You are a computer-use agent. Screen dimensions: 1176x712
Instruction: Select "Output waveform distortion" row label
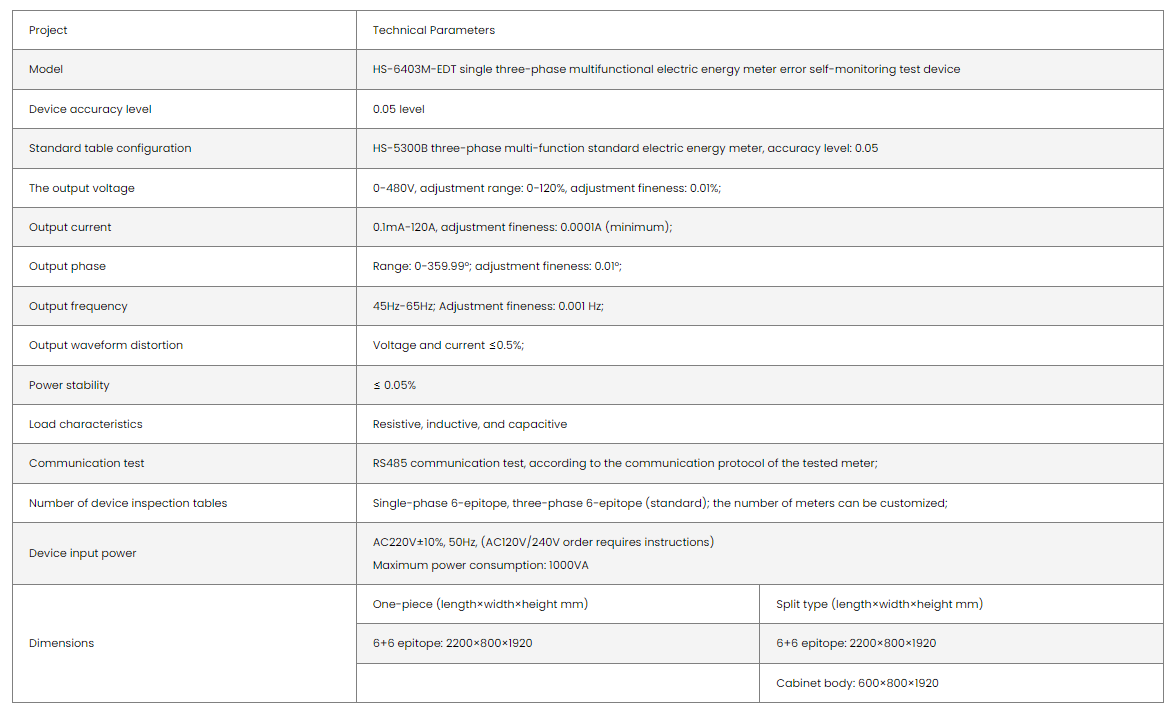[x=106, y=345]
